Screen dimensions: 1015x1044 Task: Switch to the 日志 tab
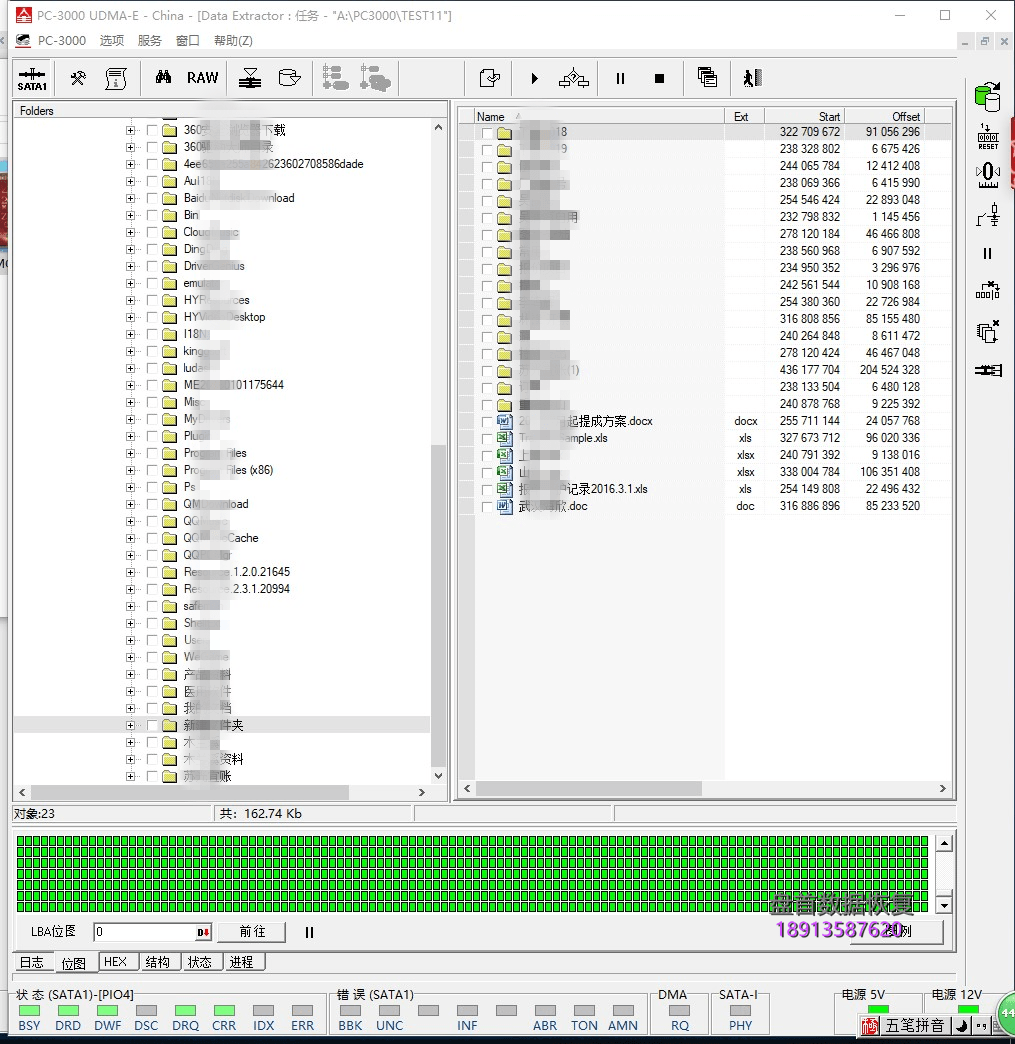pos(31,962)
